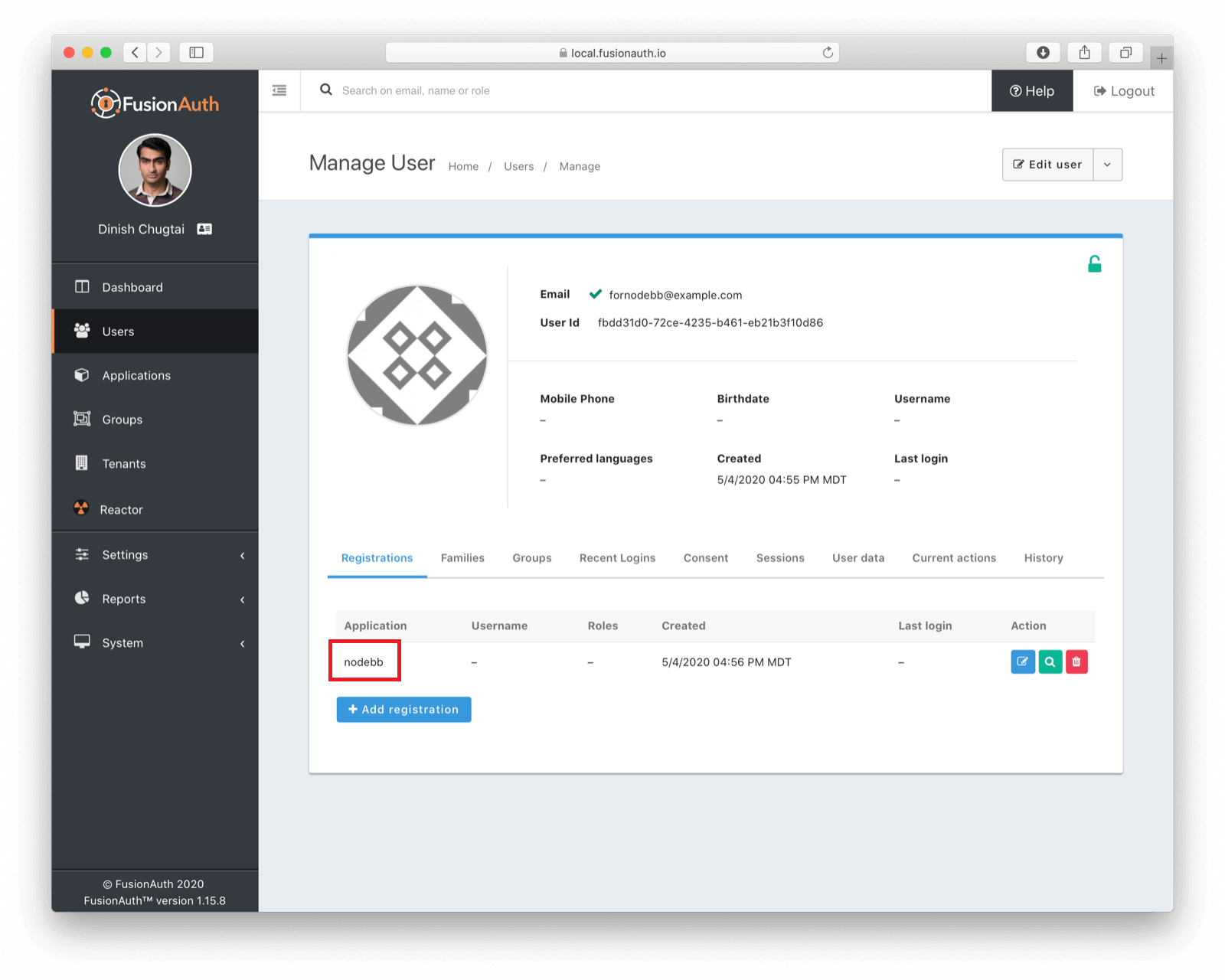Click the user created date 5/4/2020 04:55 PM MDT
Viewport: 1225px width, 980px height.
point(782,480)
